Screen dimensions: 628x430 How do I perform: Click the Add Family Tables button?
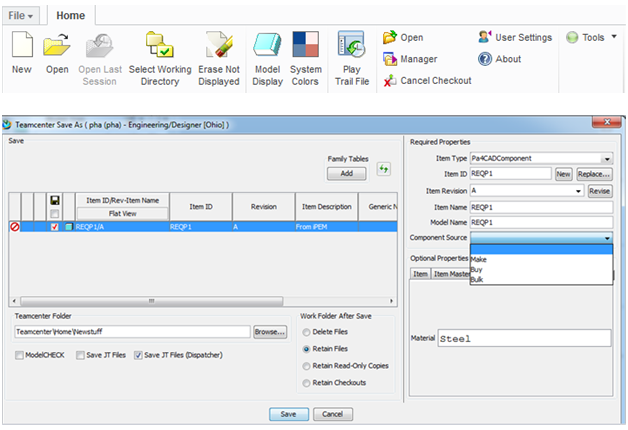(x=346, y=173)
